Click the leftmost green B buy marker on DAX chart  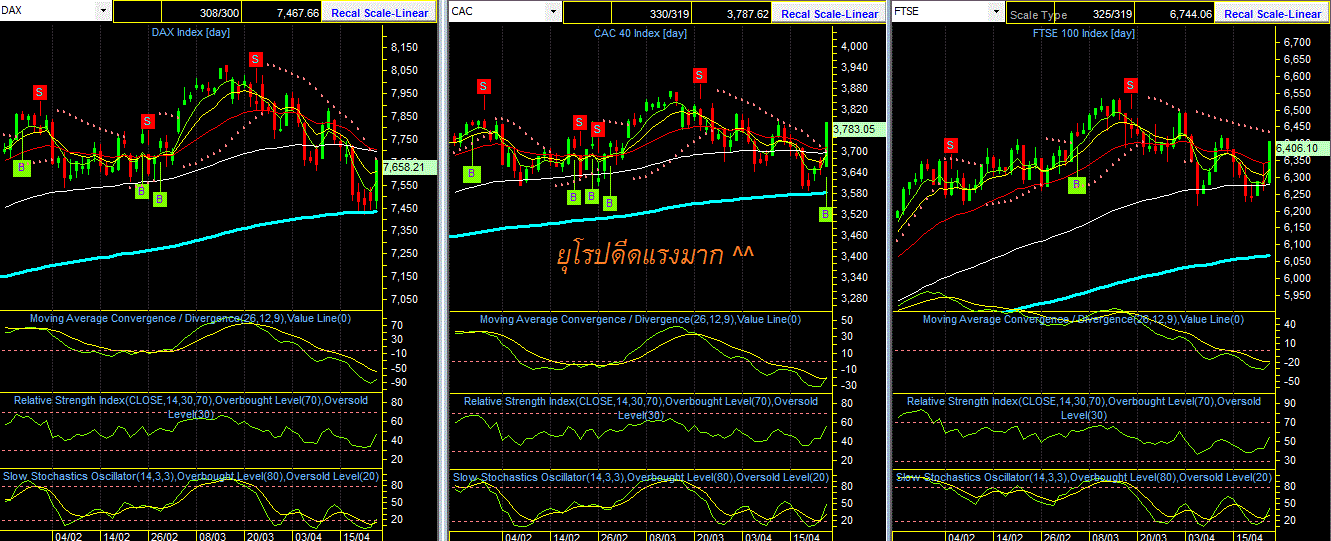[x=21, y=168]
